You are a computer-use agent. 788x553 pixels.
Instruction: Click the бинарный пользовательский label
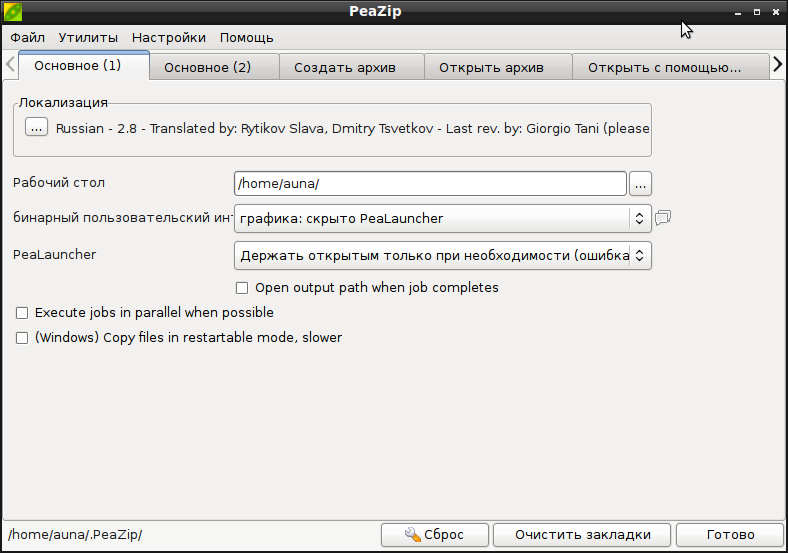(123, 218)
